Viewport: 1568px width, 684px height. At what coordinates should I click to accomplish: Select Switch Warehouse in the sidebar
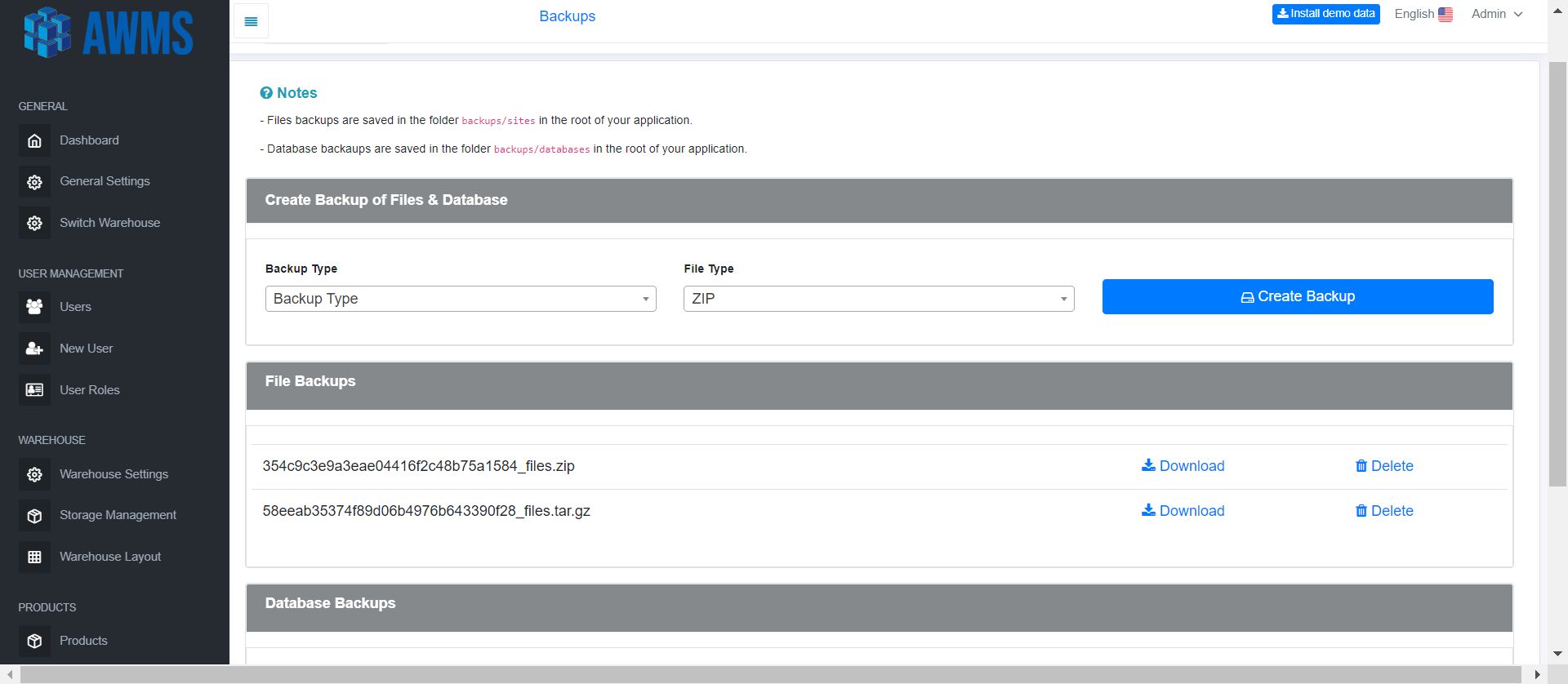pos(109,223)
